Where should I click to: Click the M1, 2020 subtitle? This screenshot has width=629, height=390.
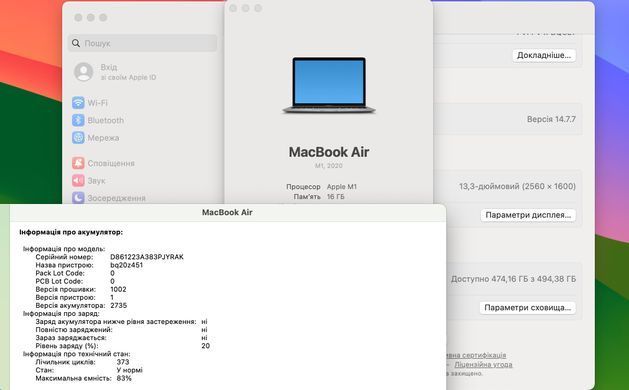tap(329, 165)
